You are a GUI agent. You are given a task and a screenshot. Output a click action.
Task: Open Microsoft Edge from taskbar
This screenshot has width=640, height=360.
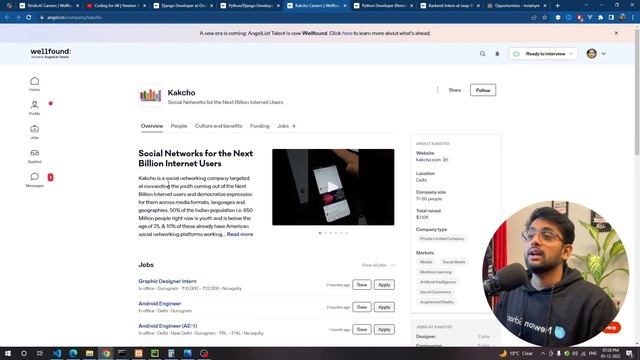pyautogui.click(x=73, y=353)
